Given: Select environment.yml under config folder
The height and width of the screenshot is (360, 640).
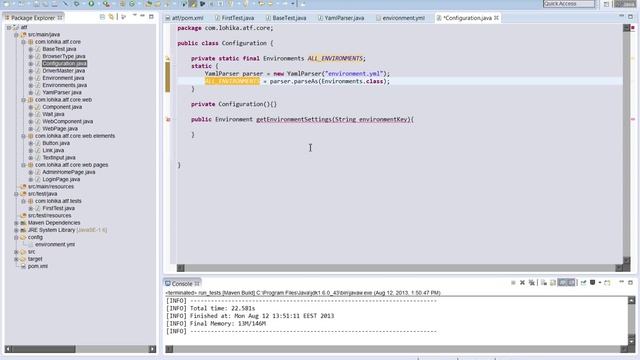Looking at the screenshot, I should [x=55, y=244].
